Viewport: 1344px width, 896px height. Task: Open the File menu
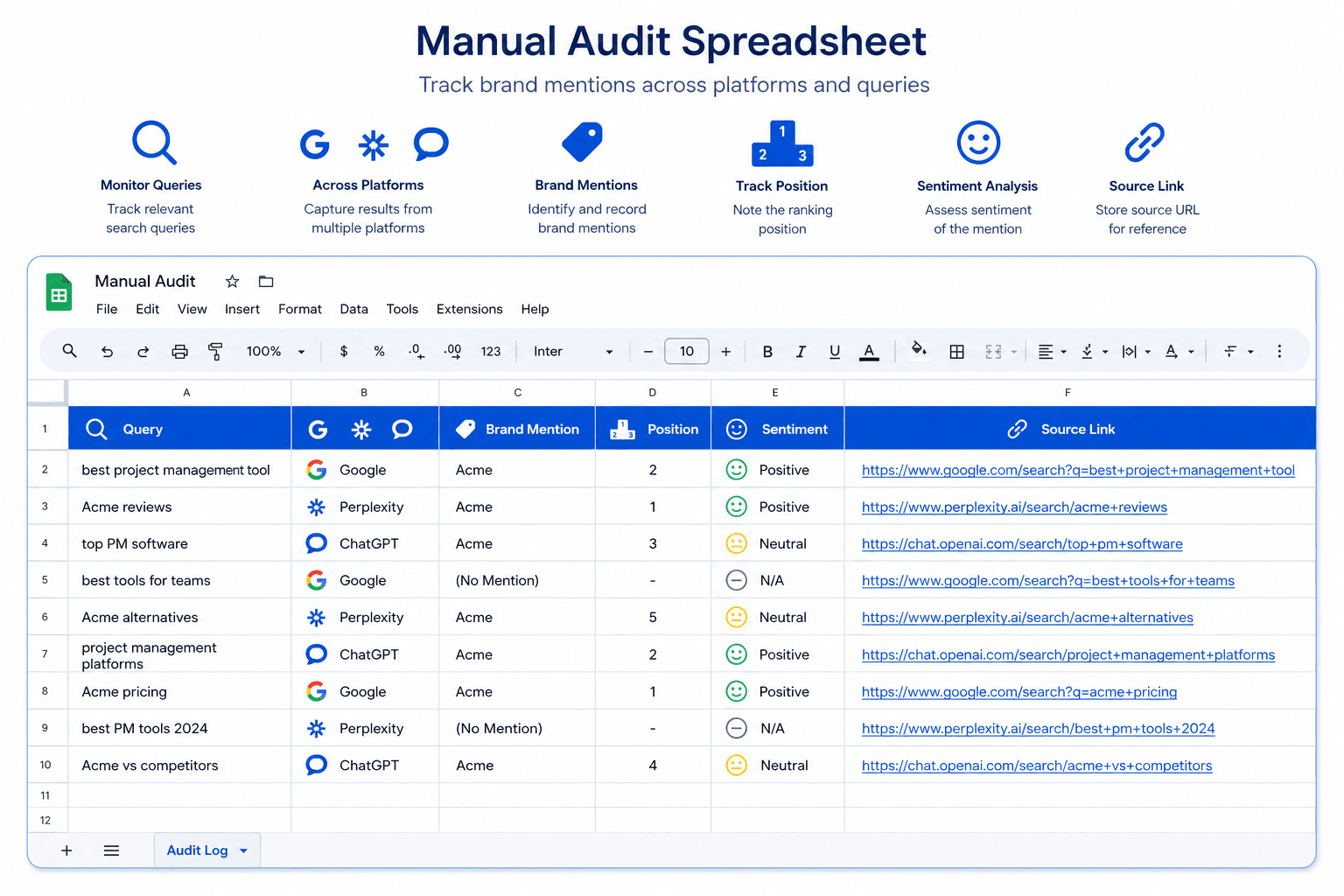(x=107, y=309)
